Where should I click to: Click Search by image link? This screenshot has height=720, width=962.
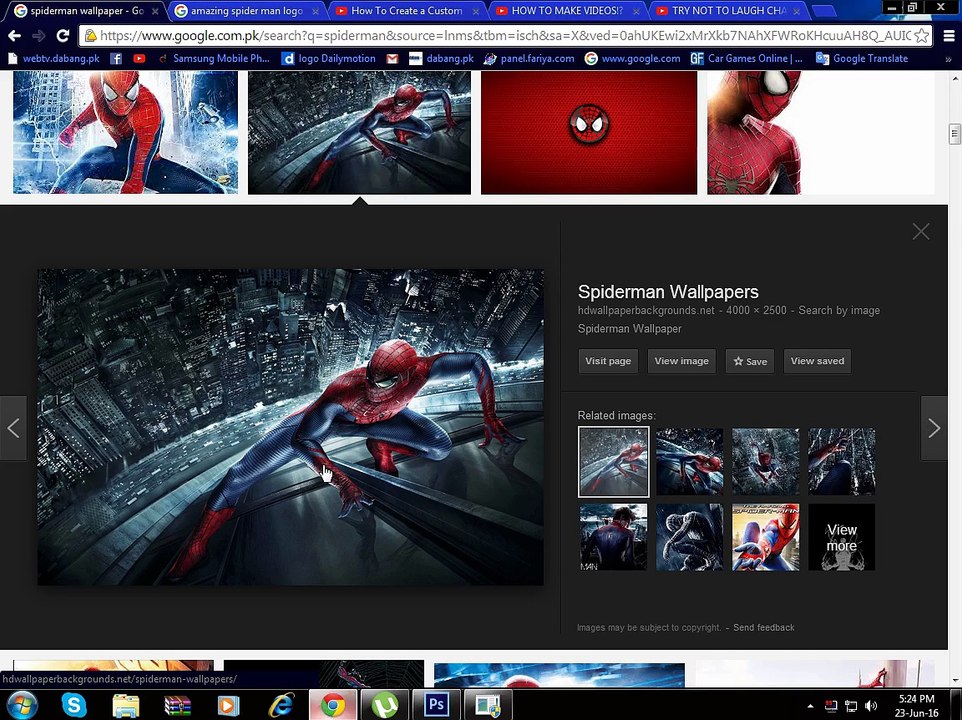tap(839, 310)
